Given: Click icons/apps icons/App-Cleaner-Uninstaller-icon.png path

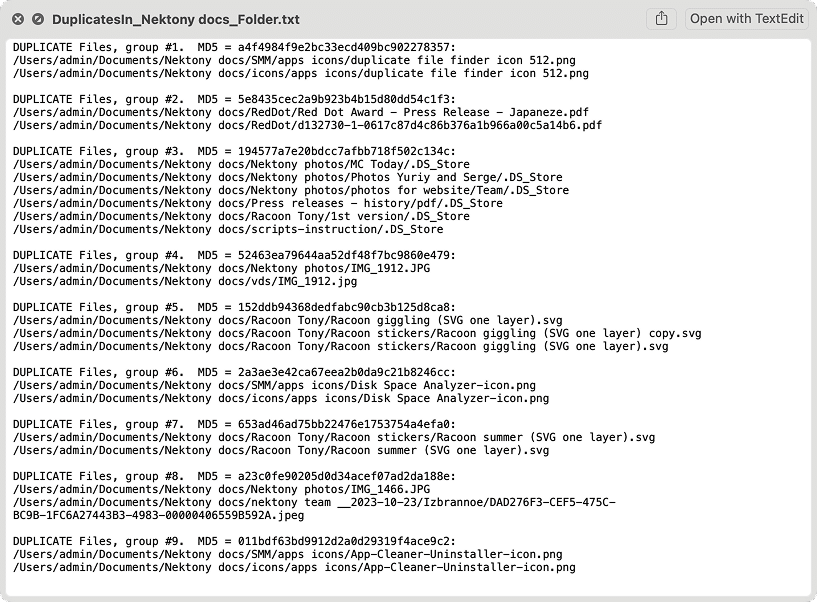Looking at the screenshot, I should coord(294,568).
